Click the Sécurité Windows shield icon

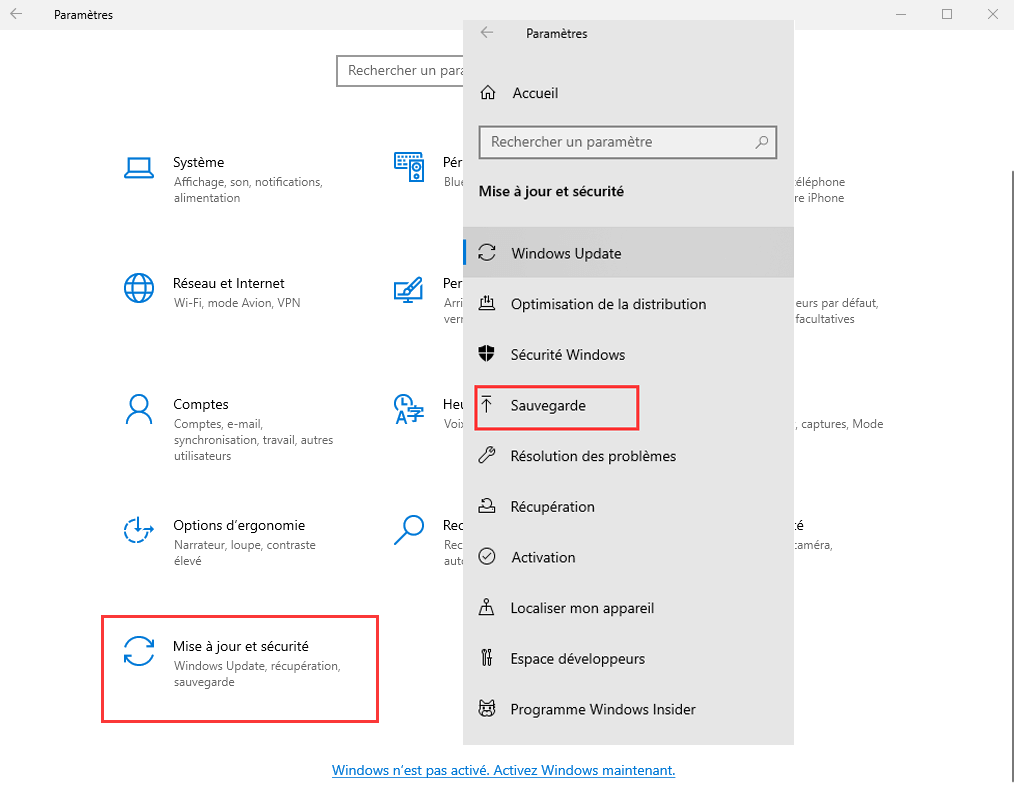click(x=487, y=354)
